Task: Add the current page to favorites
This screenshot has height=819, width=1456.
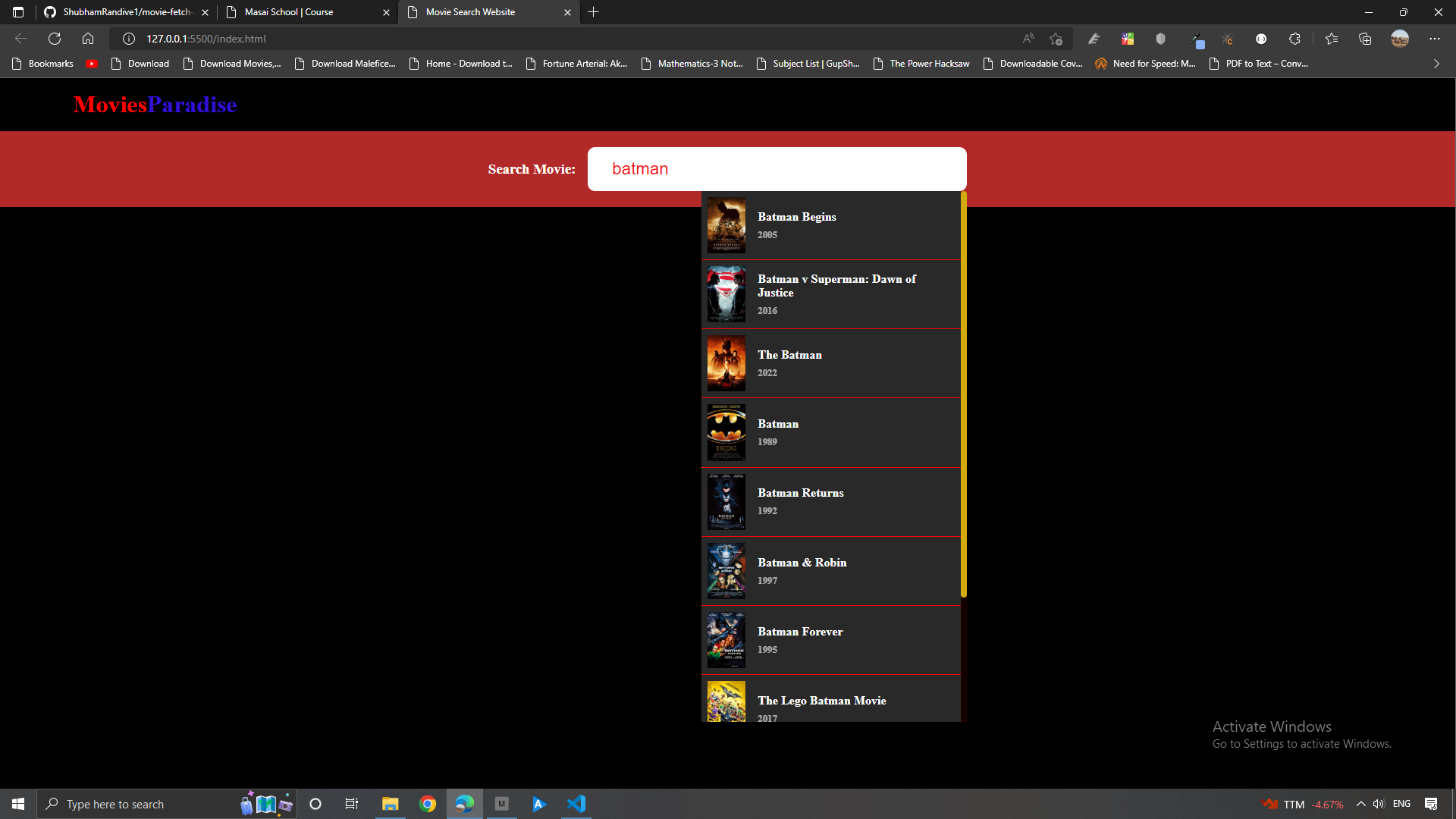Action: [1055, 39]
